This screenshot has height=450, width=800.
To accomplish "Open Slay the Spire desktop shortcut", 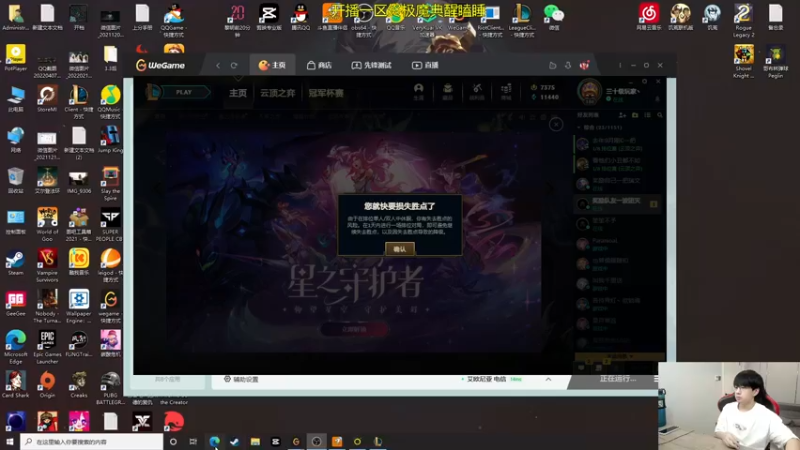I will point(110,184).
